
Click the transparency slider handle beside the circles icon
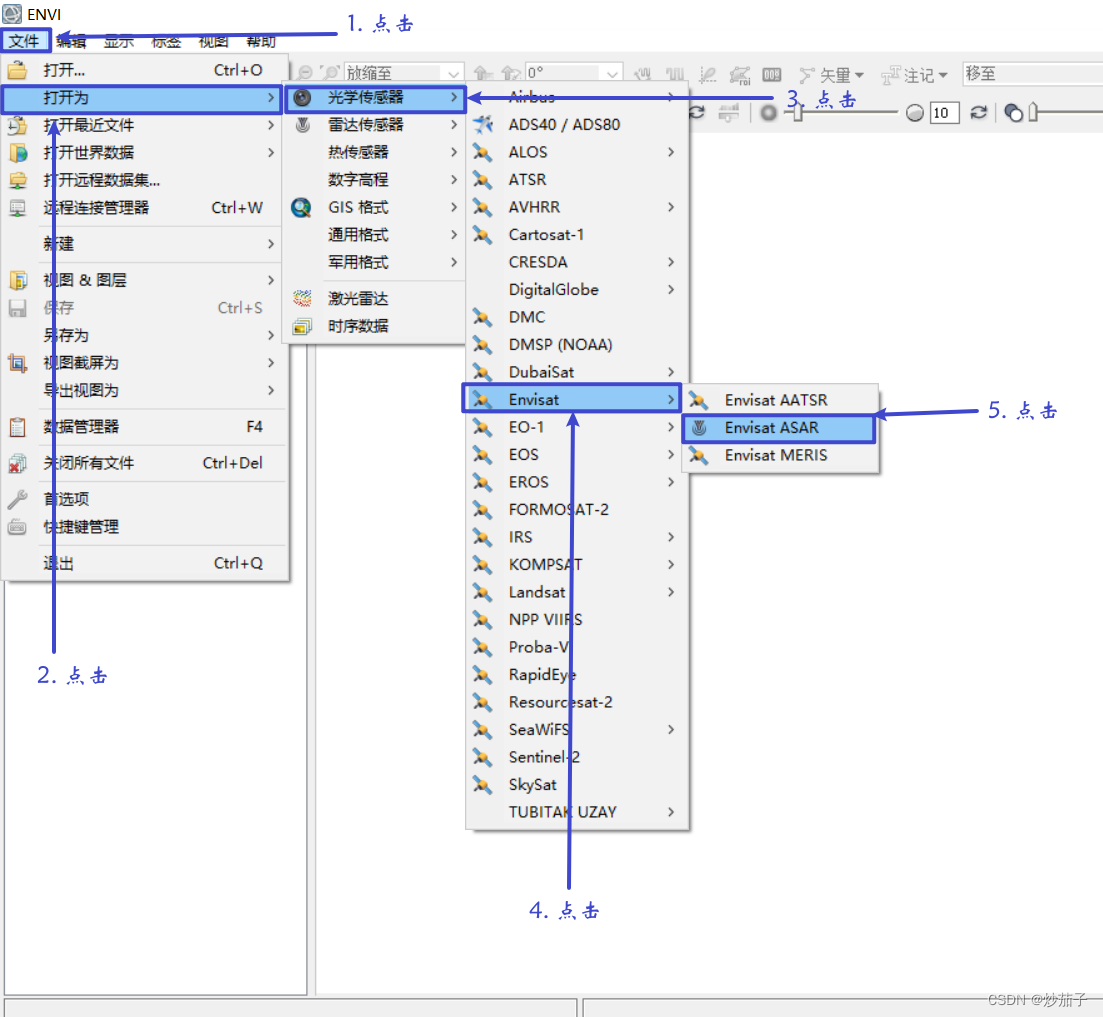pos(1033,113)
